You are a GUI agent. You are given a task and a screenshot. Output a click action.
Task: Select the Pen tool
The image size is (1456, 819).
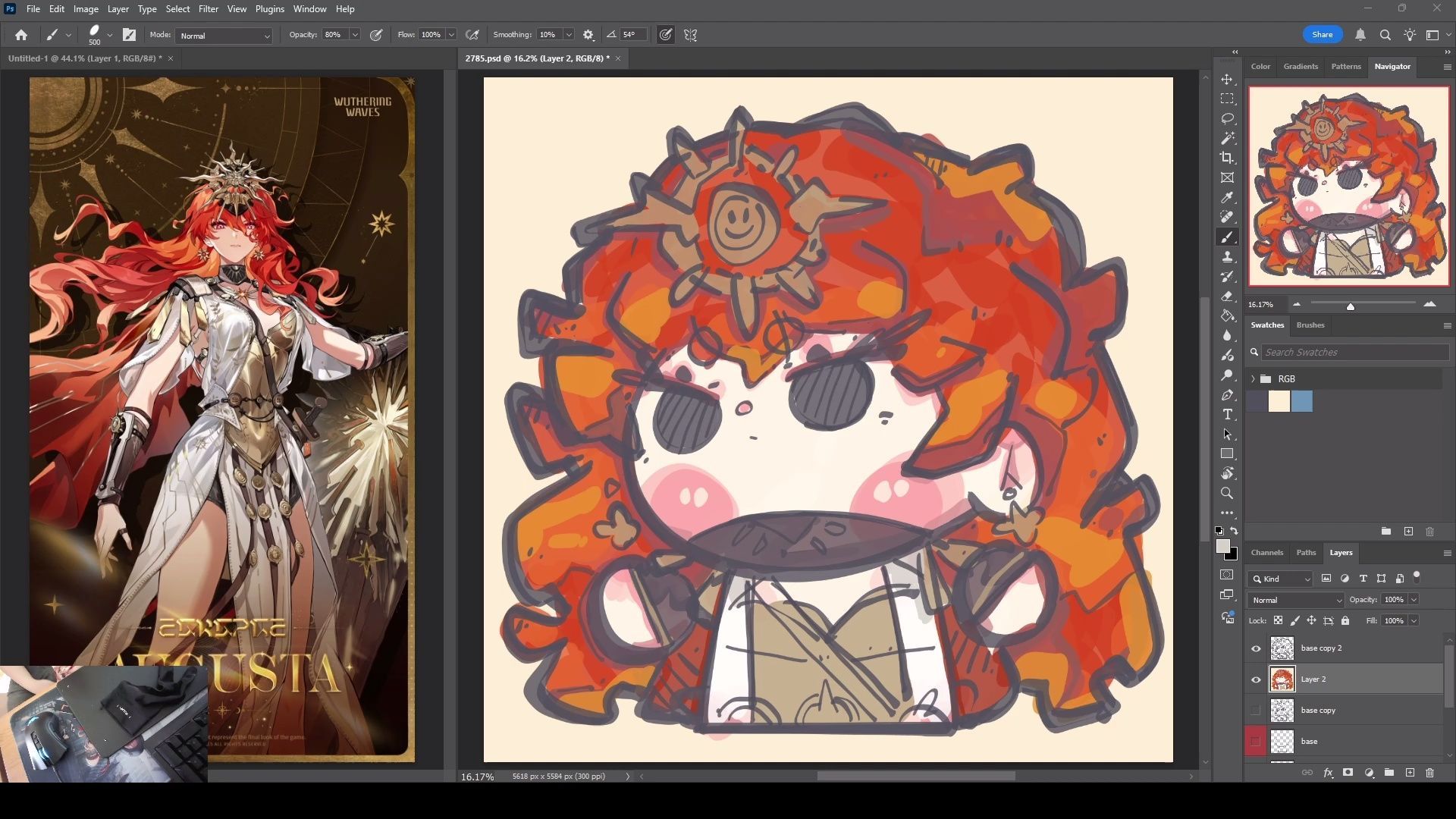coord(1227,395)
